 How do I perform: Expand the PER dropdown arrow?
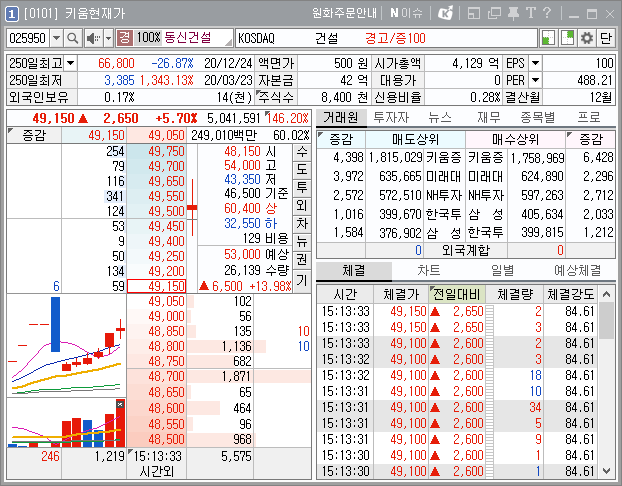click(x=536, y=81)
